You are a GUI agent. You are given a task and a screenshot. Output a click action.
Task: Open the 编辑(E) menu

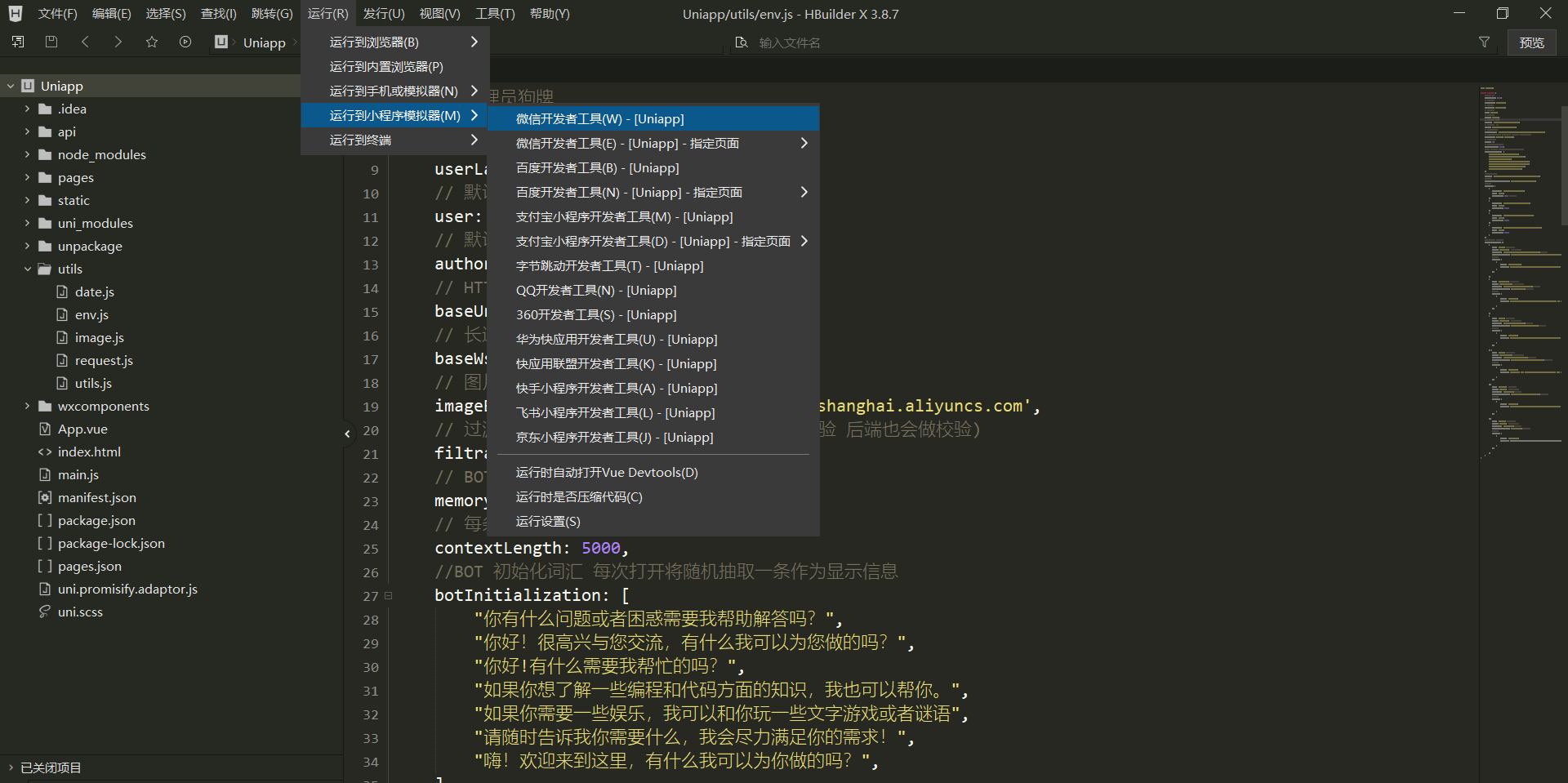click(x=112, y=14)
